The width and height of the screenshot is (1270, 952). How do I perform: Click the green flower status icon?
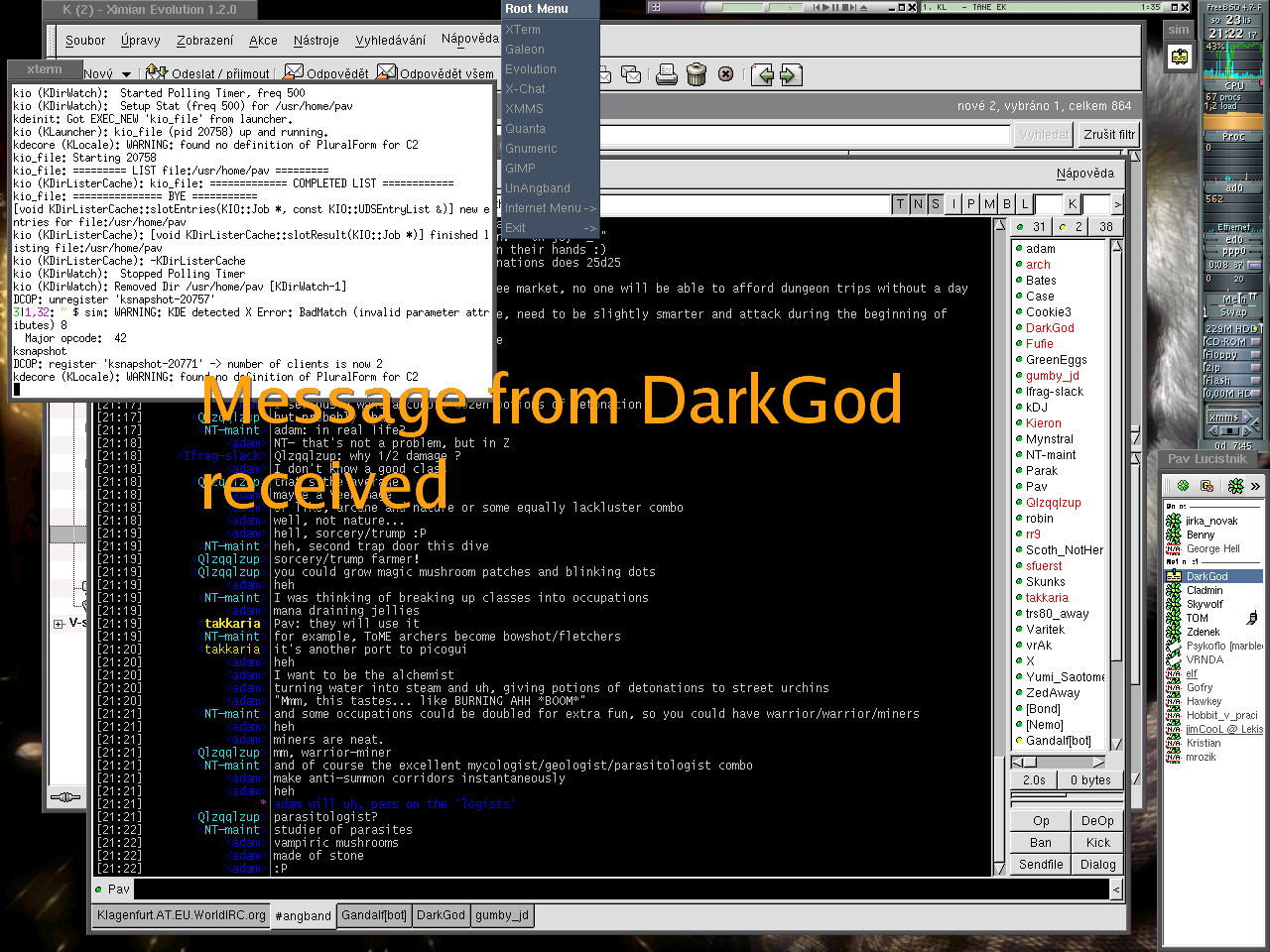coord(1235,486)
